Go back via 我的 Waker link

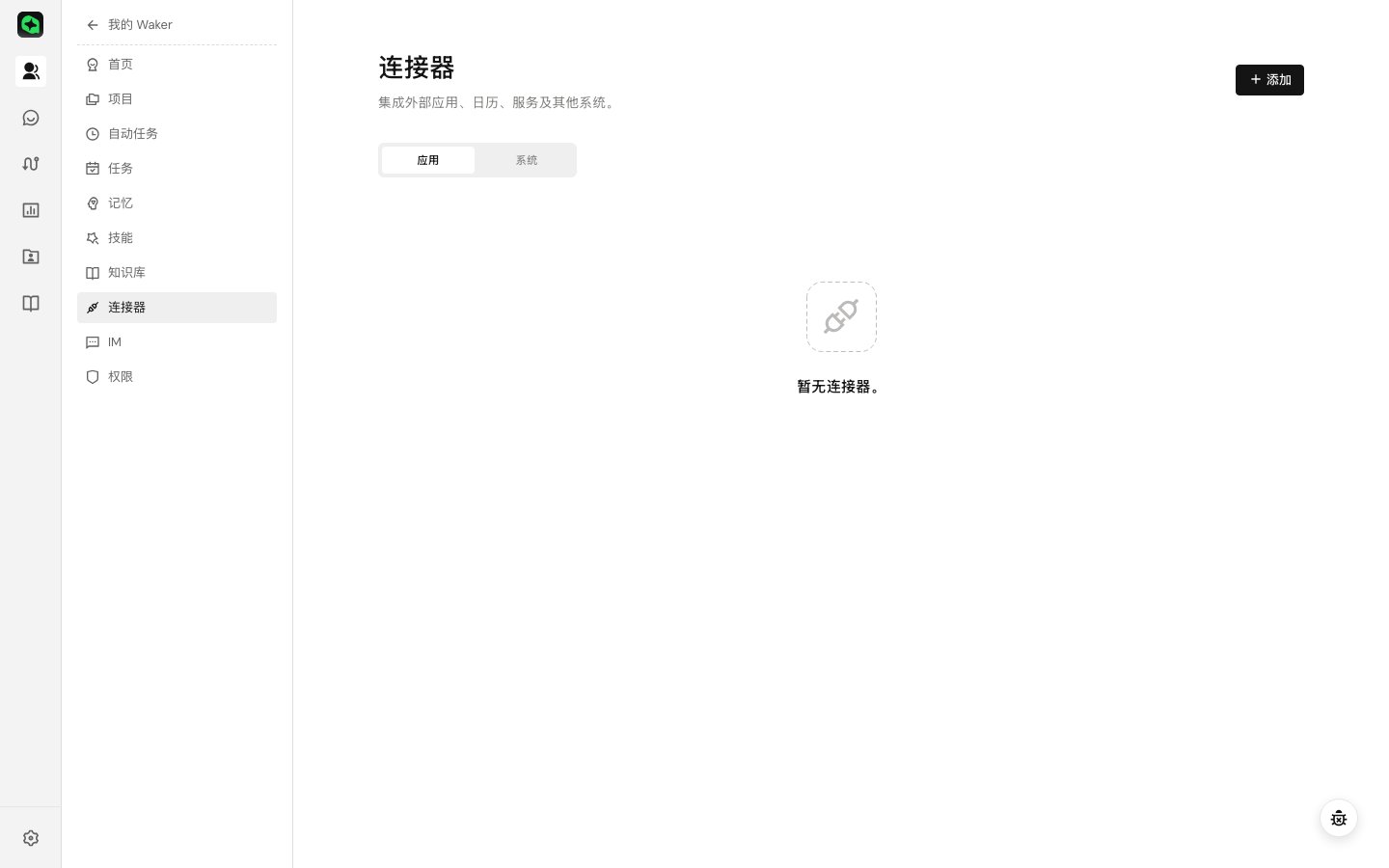point(140,25)
